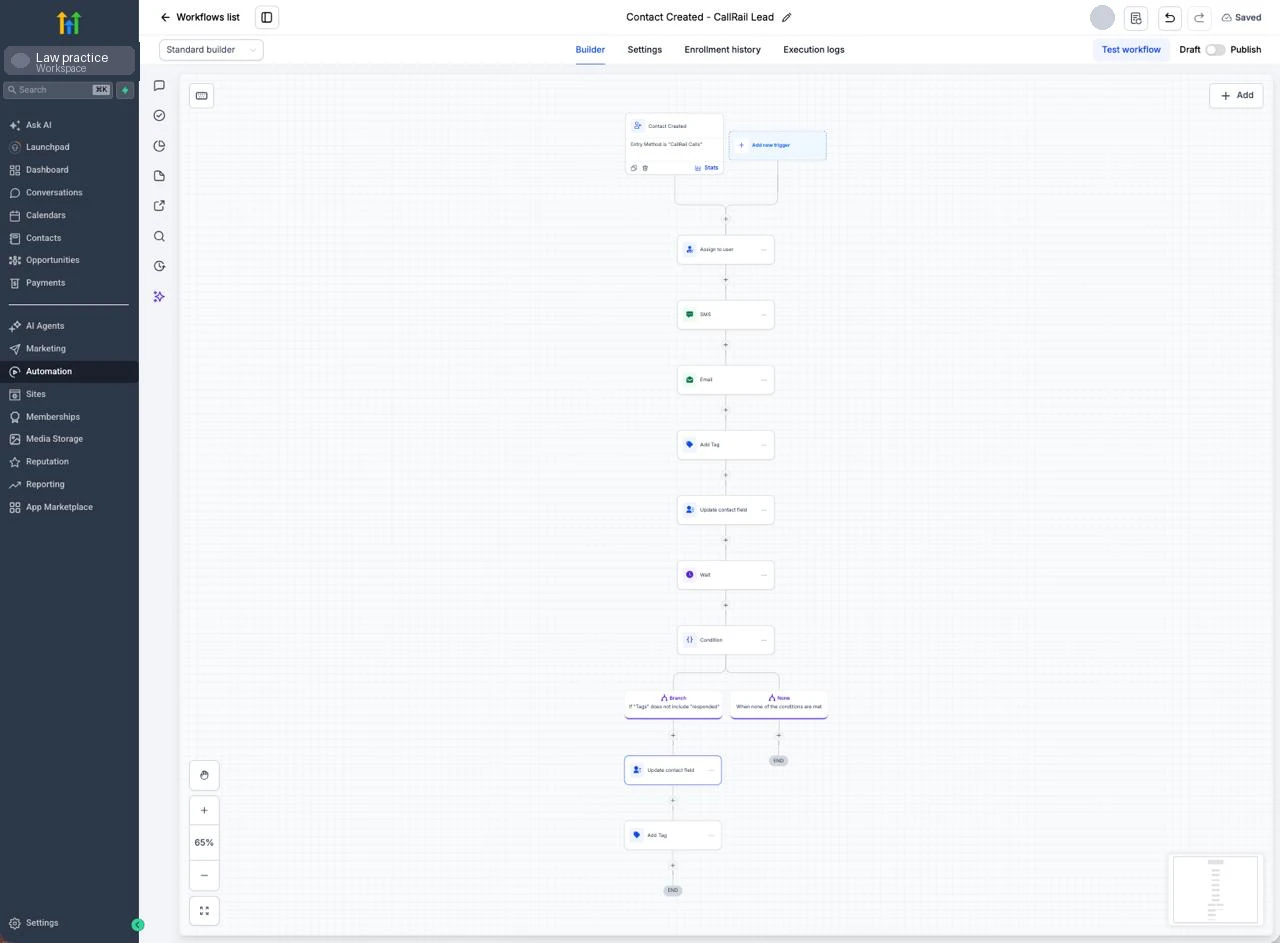This screenshot has width=1280, height=943.
Task: Undo the last change
Action: [1169, 18]
